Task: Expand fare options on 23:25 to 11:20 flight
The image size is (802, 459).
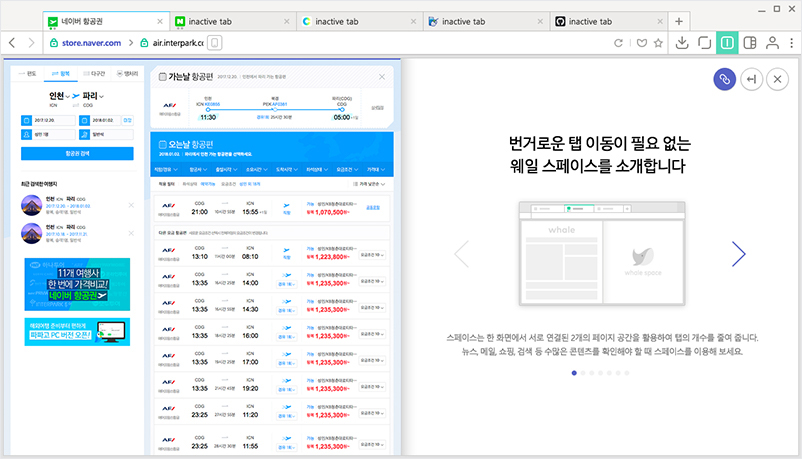Action: [x=372, y=413]
